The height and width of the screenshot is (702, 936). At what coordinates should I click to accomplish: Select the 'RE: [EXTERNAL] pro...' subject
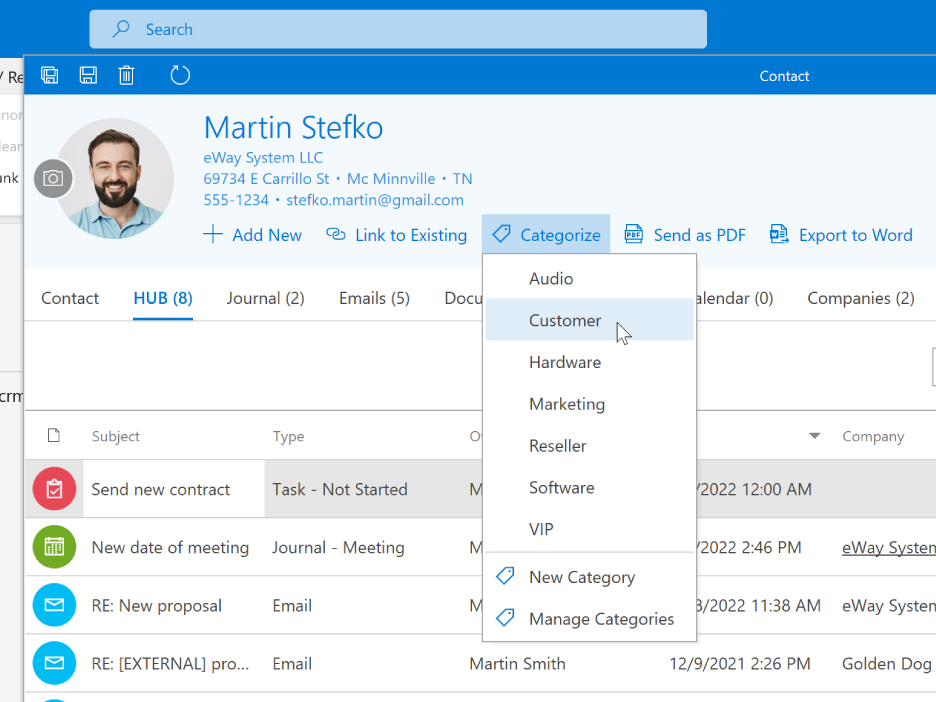tap(170, 664)
